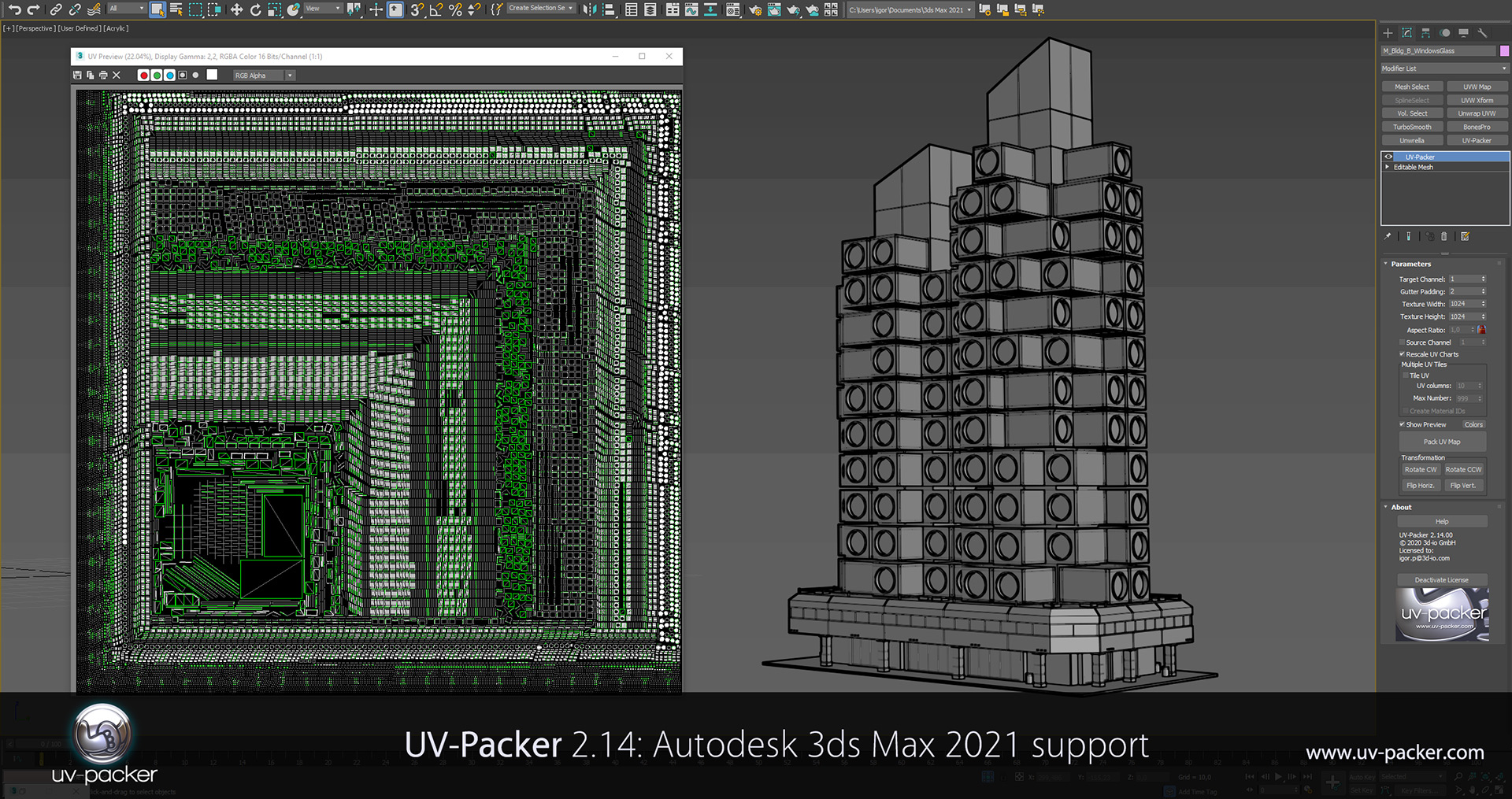Click Remove Modifier trash icon
The width and height of the screenshot is (1512, 799).
(x=1443, y=236)
